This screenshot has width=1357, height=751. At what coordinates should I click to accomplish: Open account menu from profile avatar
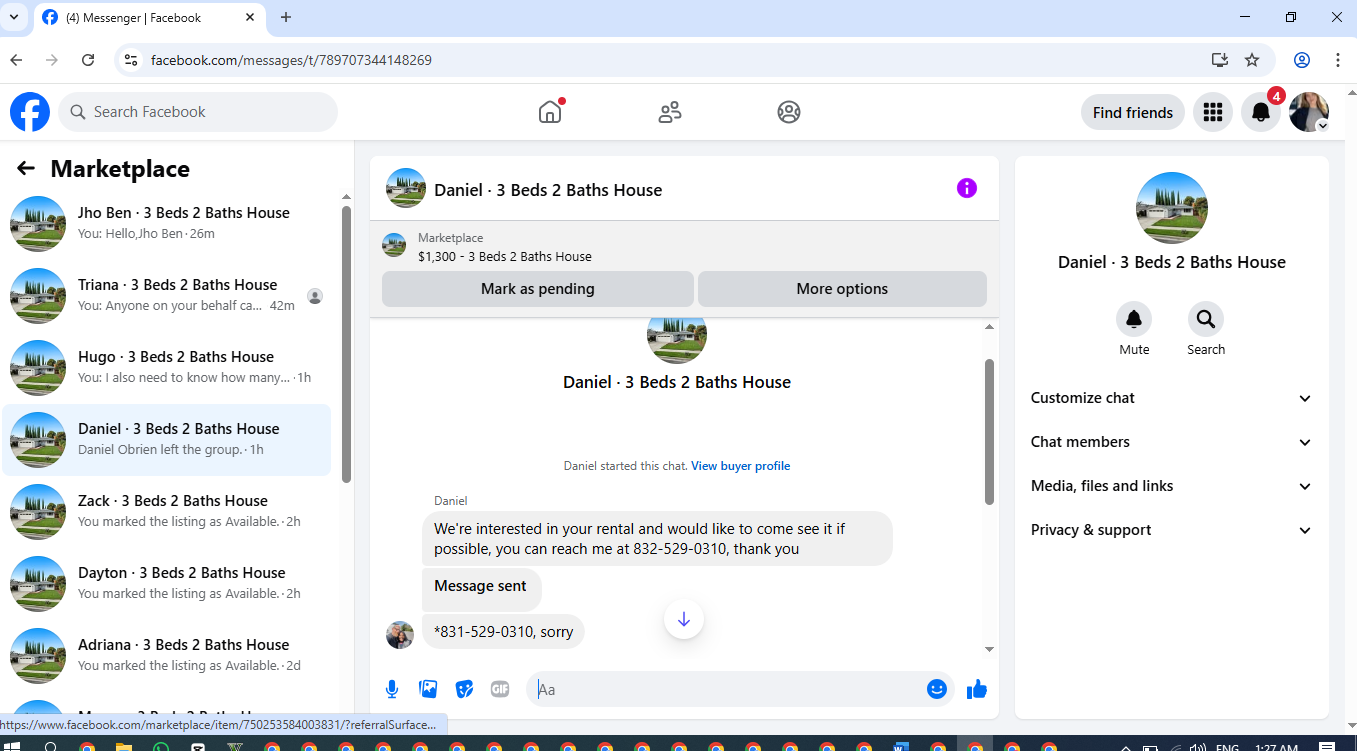tap(1309, 112)
